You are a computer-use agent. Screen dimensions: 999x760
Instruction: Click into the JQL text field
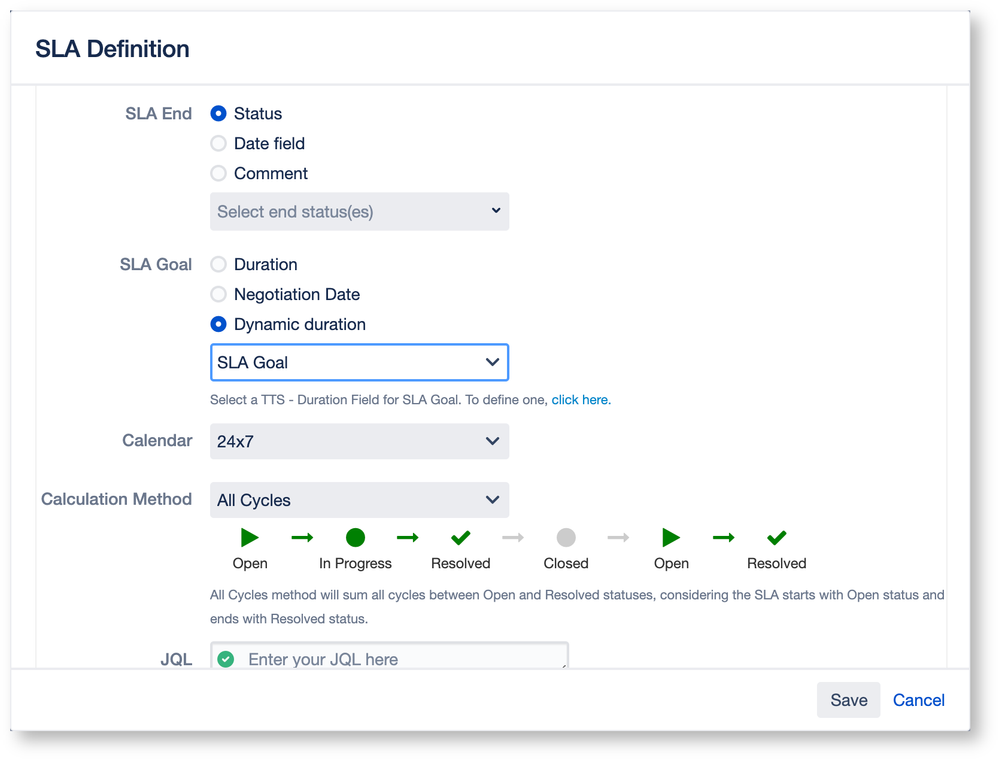pos(400,659)
